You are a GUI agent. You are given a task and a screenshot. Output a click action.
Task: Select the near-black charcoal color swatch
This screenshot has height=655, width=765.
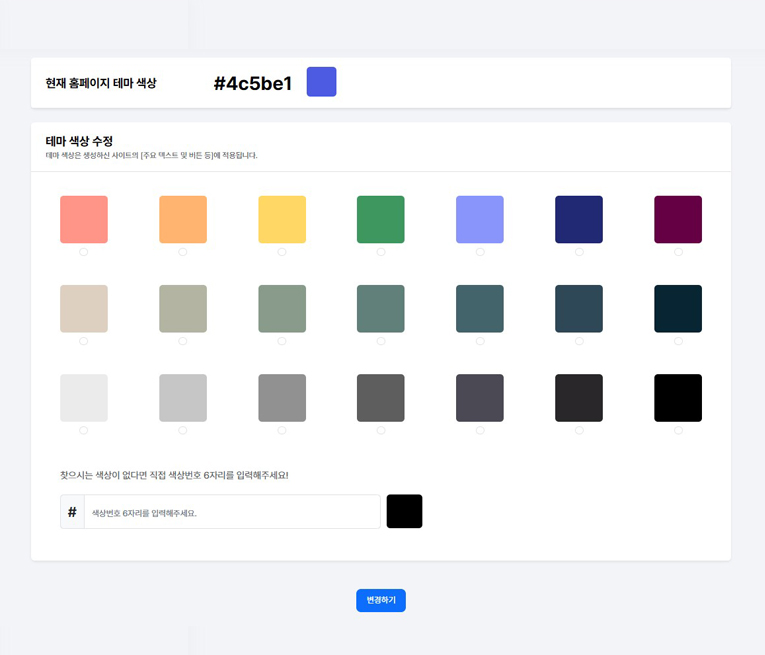pos(579,398)
